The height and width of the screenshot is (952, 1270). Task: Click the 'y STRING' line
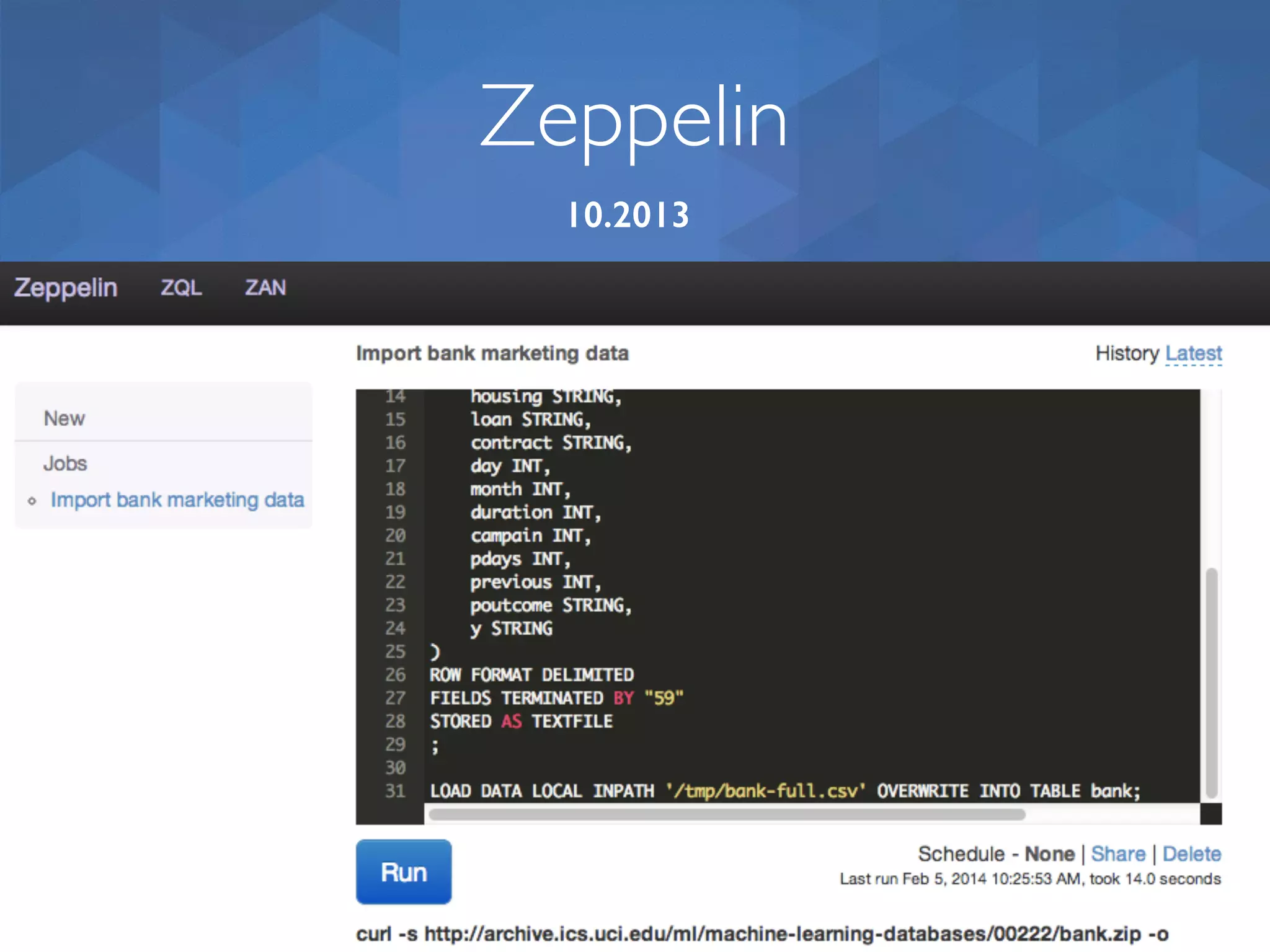(x=511, y=628)
